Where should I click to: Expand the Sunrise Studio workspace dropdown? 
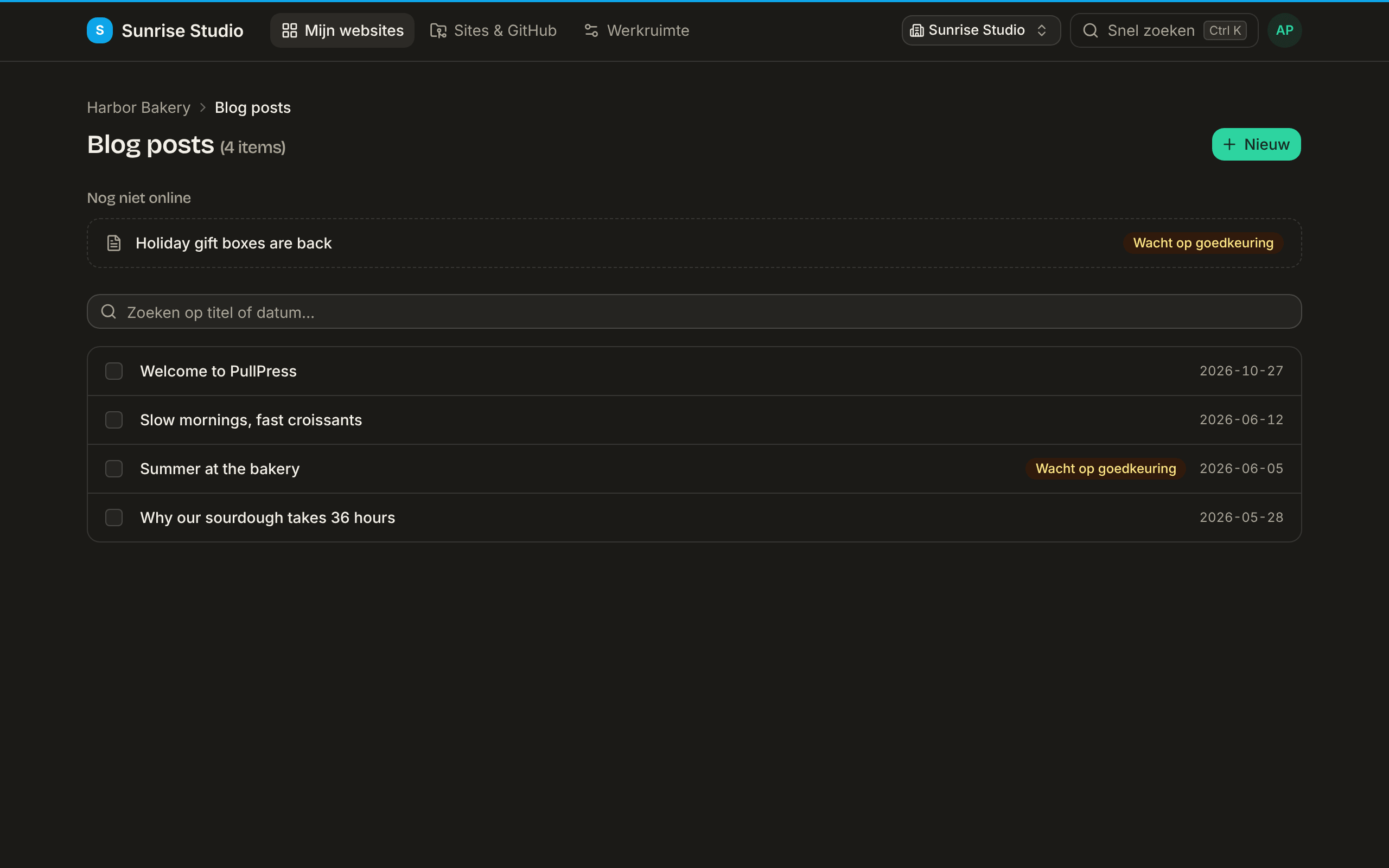coord(981,30)
